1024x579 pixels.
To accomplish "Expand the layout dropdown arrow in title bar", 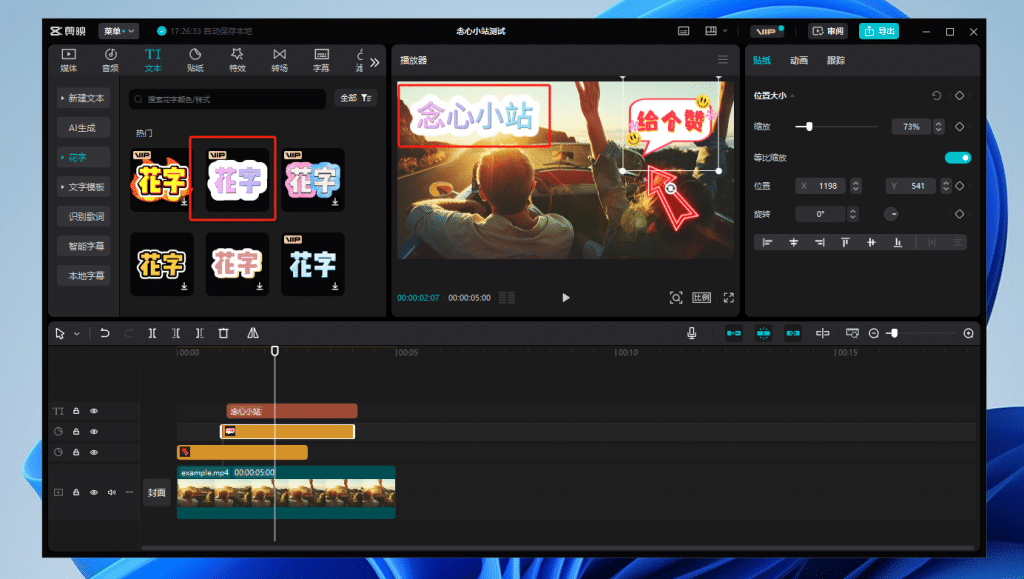I will click(725, 31).
